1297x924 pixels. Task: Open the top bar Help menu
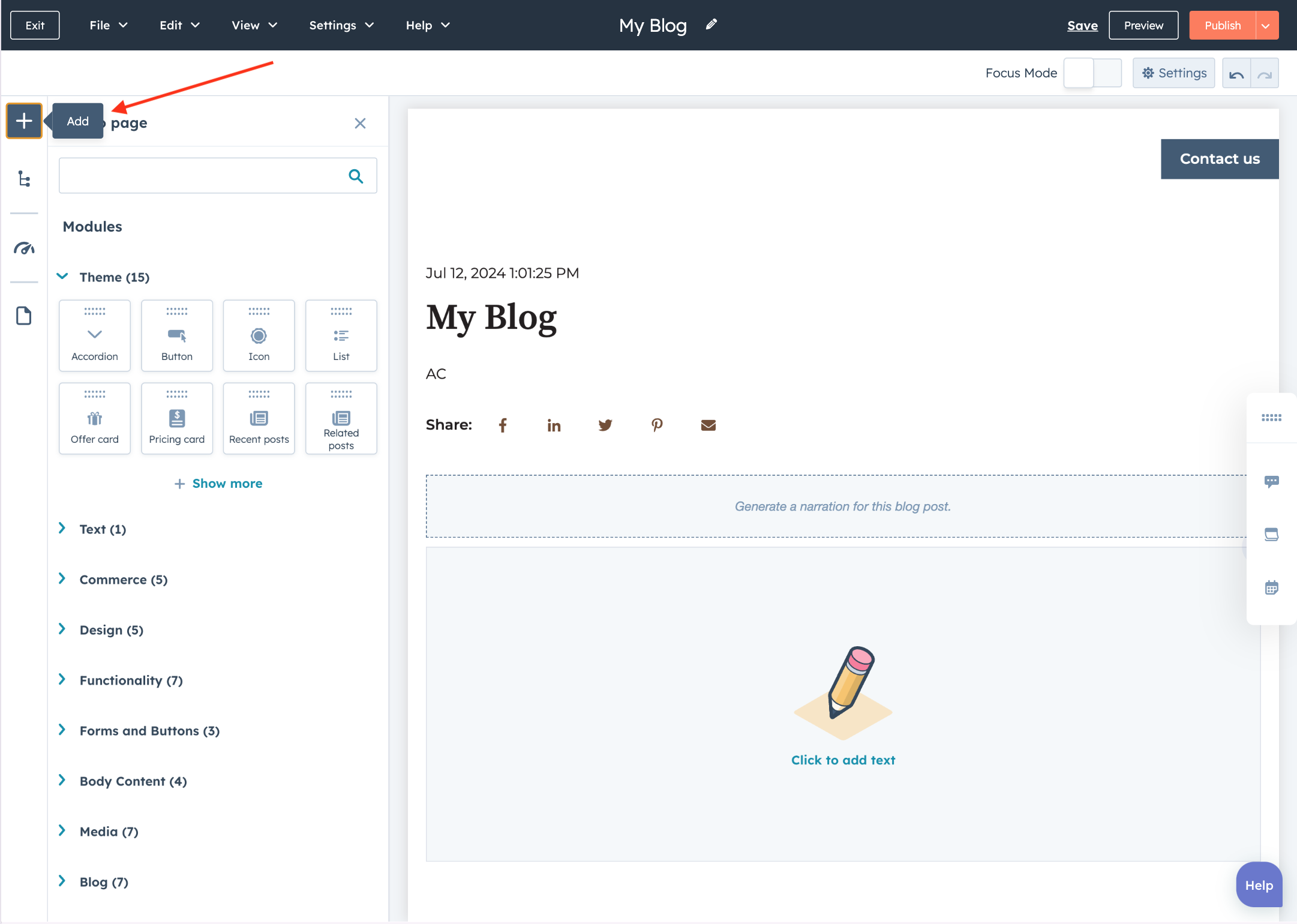coord(428,25)
